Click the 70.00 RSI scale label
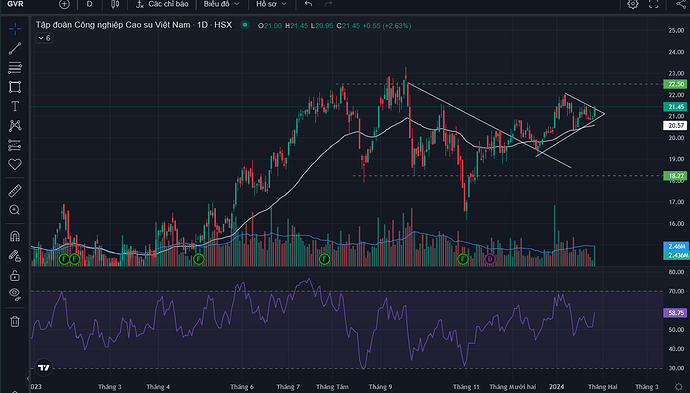Image resolution: width=690 pixels, height=393 pixels. (676, 291)
